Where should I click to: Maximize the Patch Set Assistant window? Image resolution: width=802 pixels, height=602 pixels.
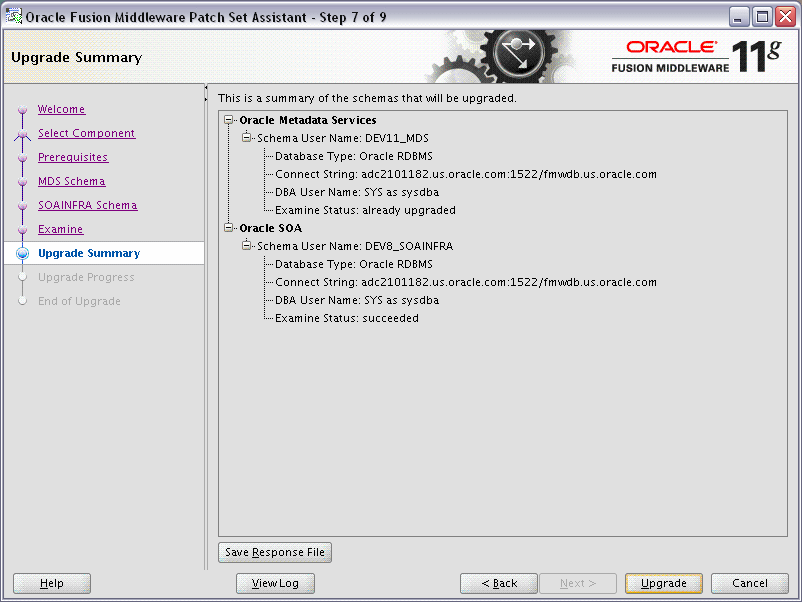coord(762,17)
